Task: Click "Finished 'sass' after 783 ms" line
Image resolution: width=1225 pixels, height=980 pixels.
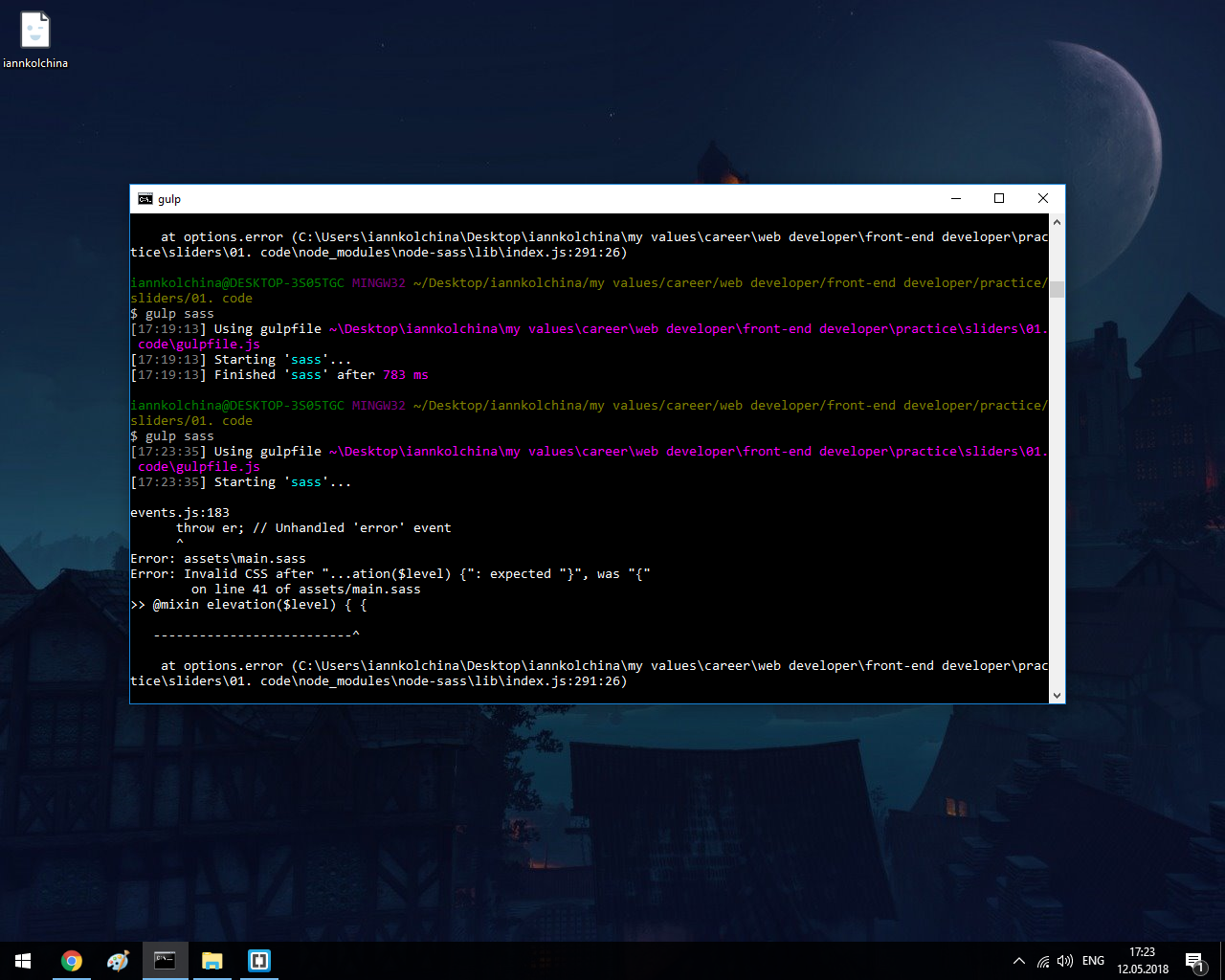Action: (x=279, y=375)
